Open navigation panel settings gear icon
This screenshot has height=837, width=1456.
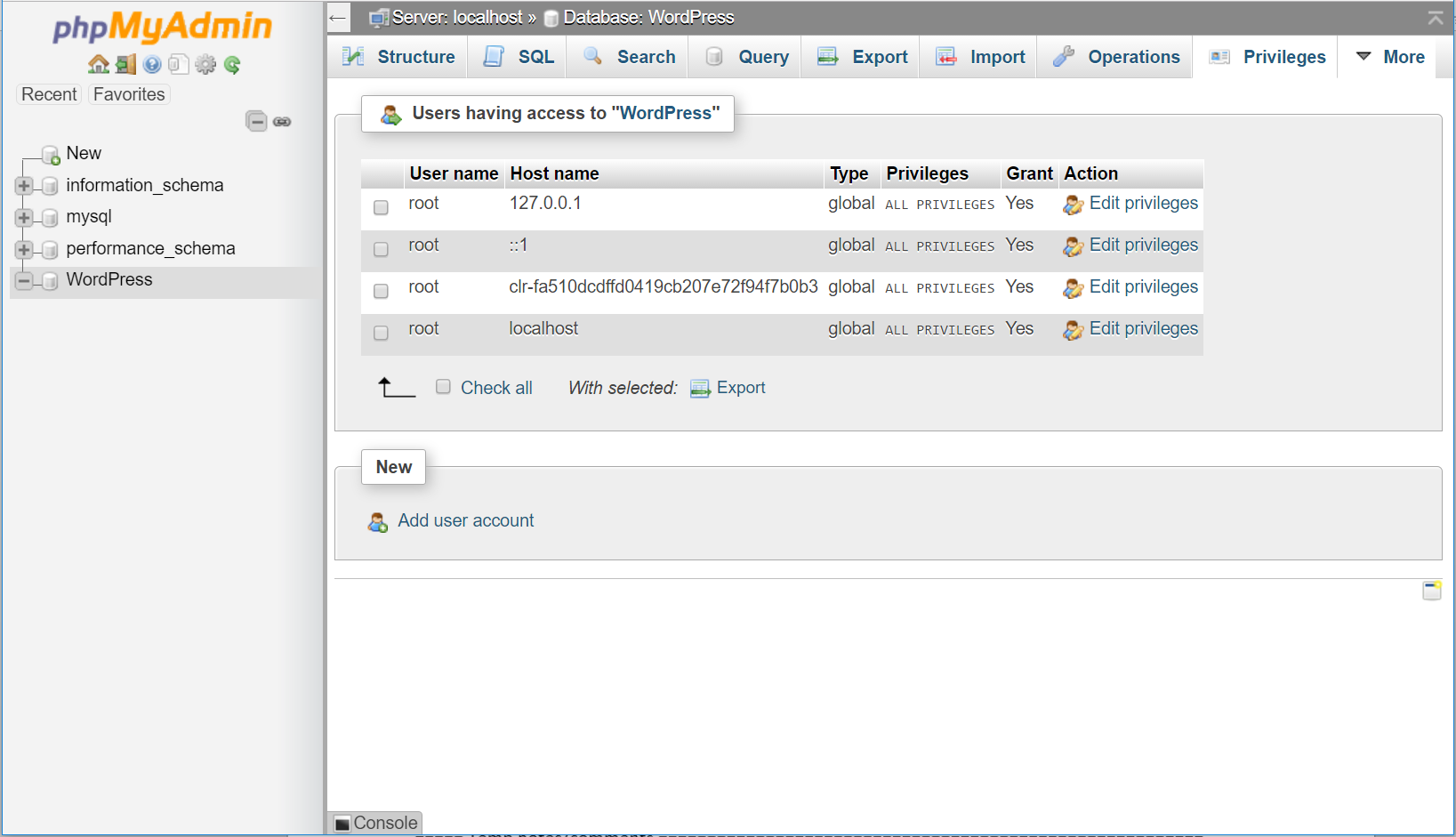point(205,64)
